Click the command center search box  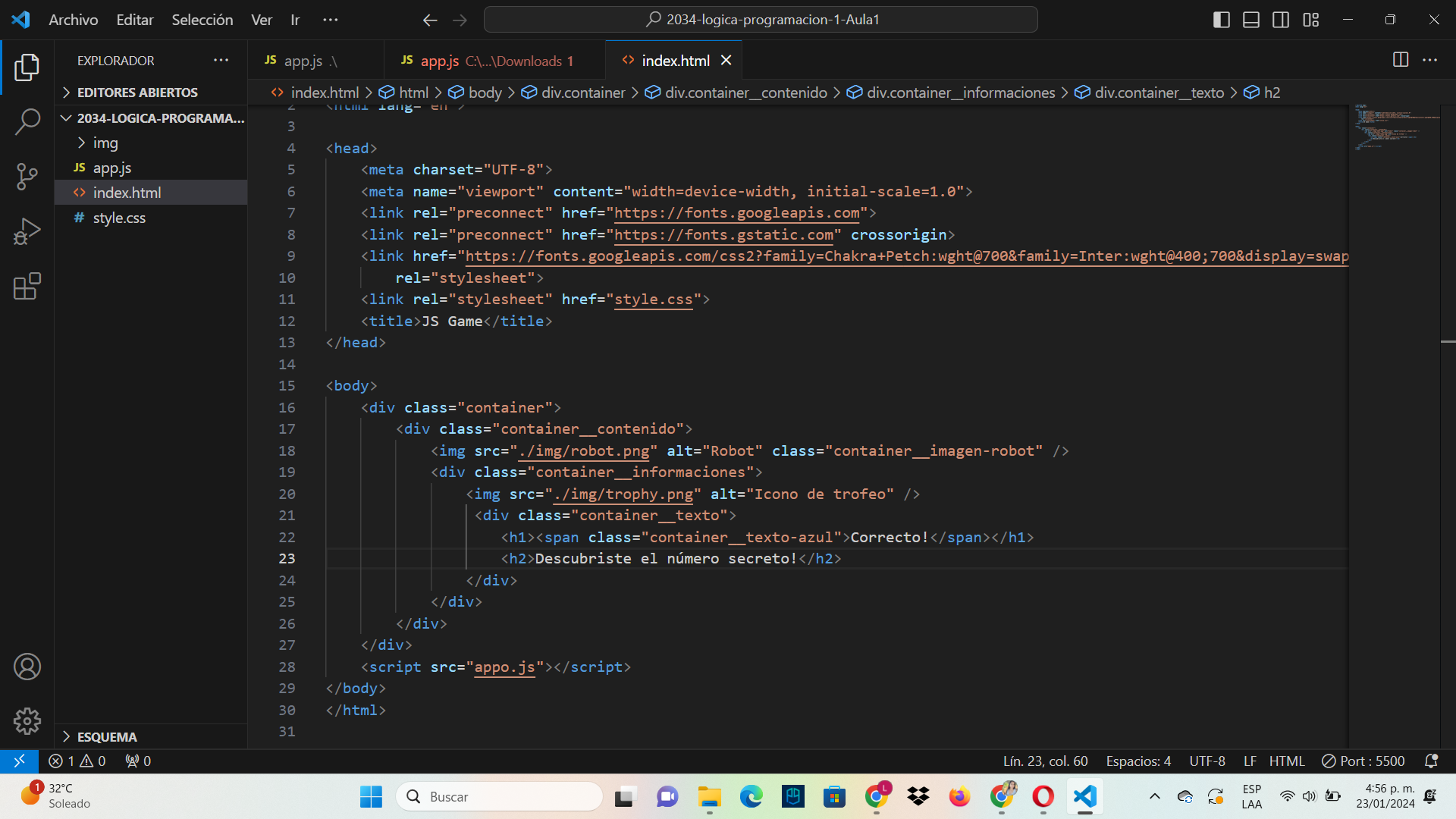pos(761,20)
